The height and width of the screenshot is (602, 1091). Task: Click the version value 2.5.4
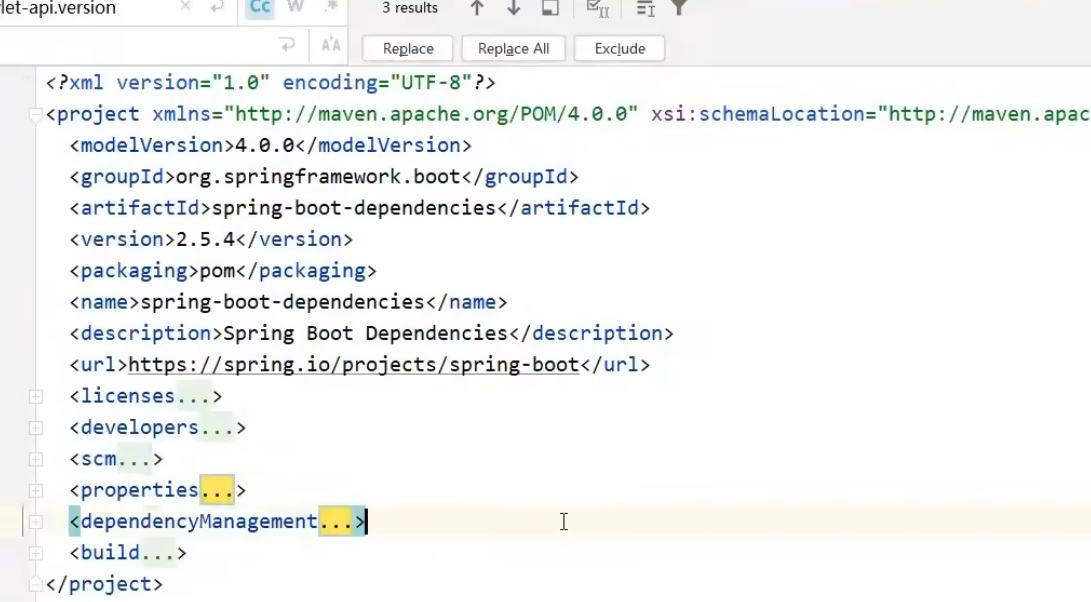(x=205, y=239)
